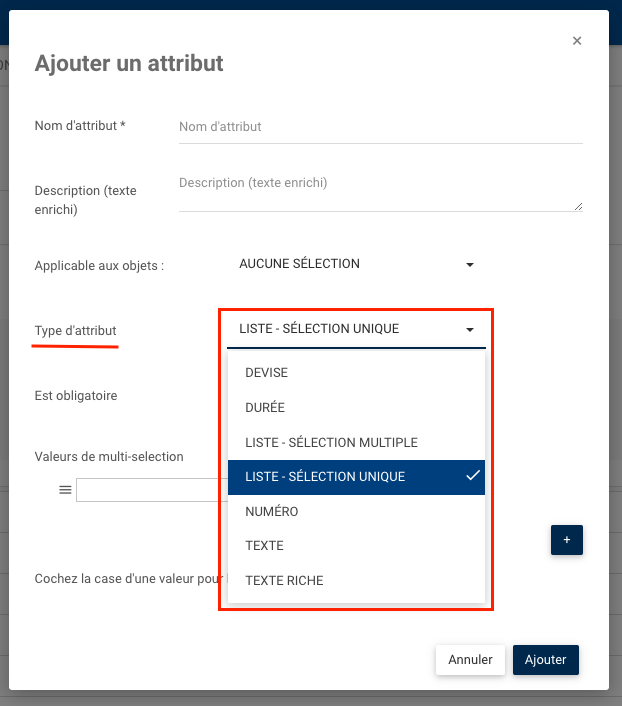Click the checkmark on the selected list option
The image size is (622, 706).
coord(473,476)
